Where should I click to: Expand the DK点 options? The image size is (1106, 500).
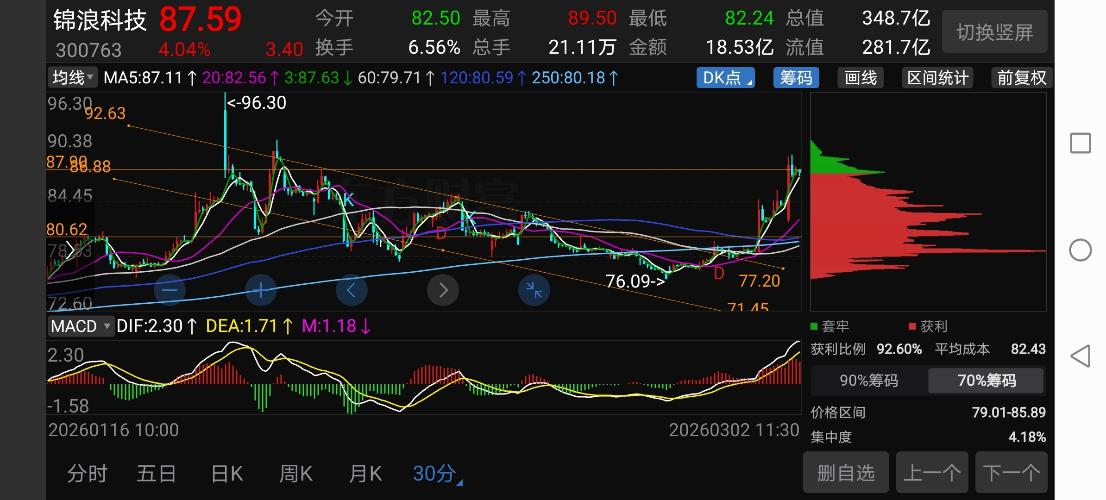click(726, 78)
